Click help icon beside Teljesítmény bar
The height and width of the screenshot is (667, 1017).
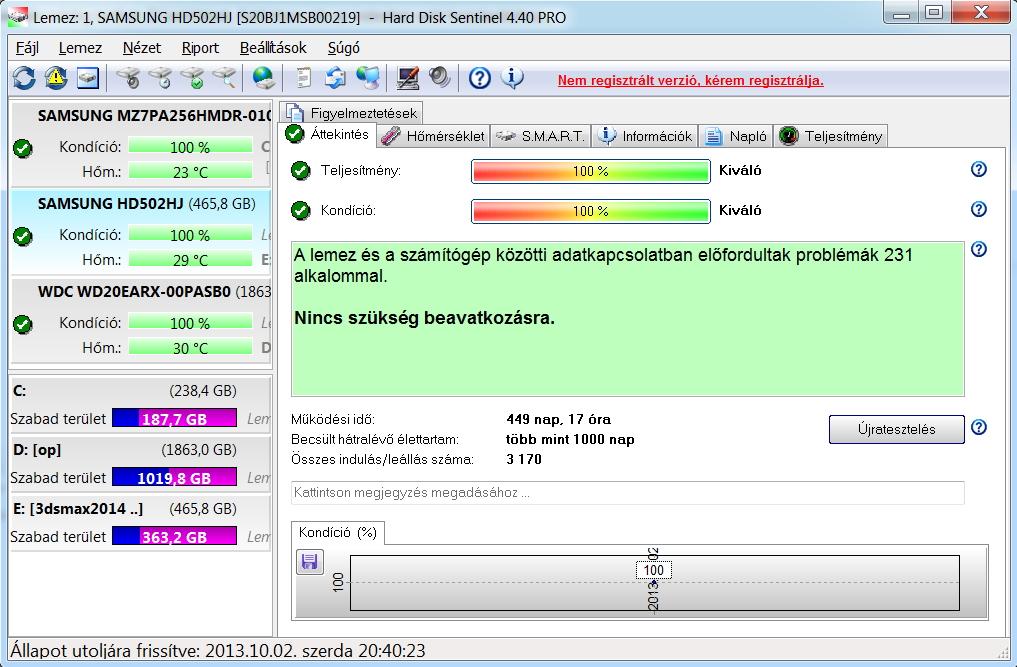(979, 169)
